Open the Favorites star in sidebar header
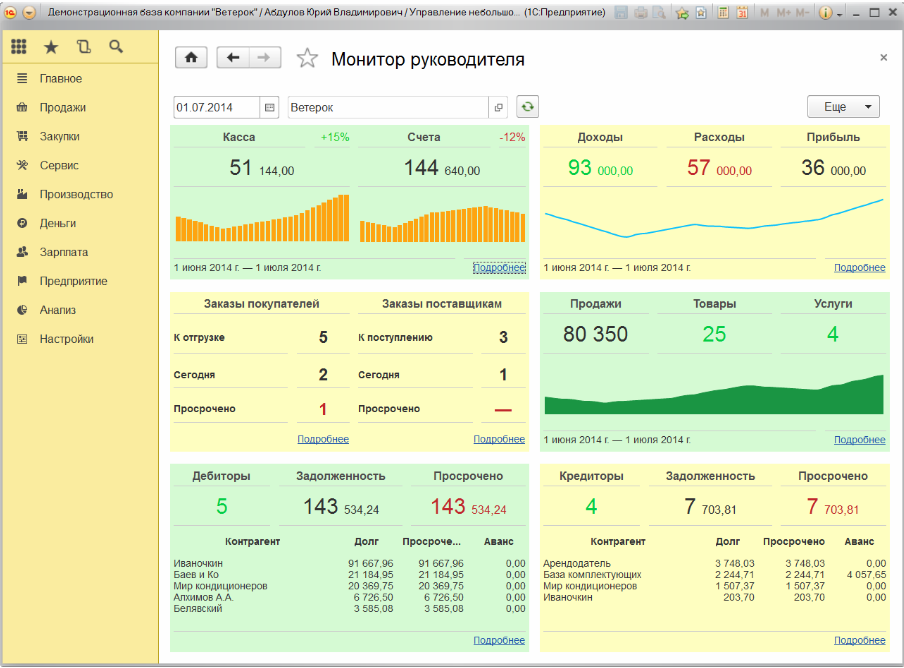 [x=50, y=47]
